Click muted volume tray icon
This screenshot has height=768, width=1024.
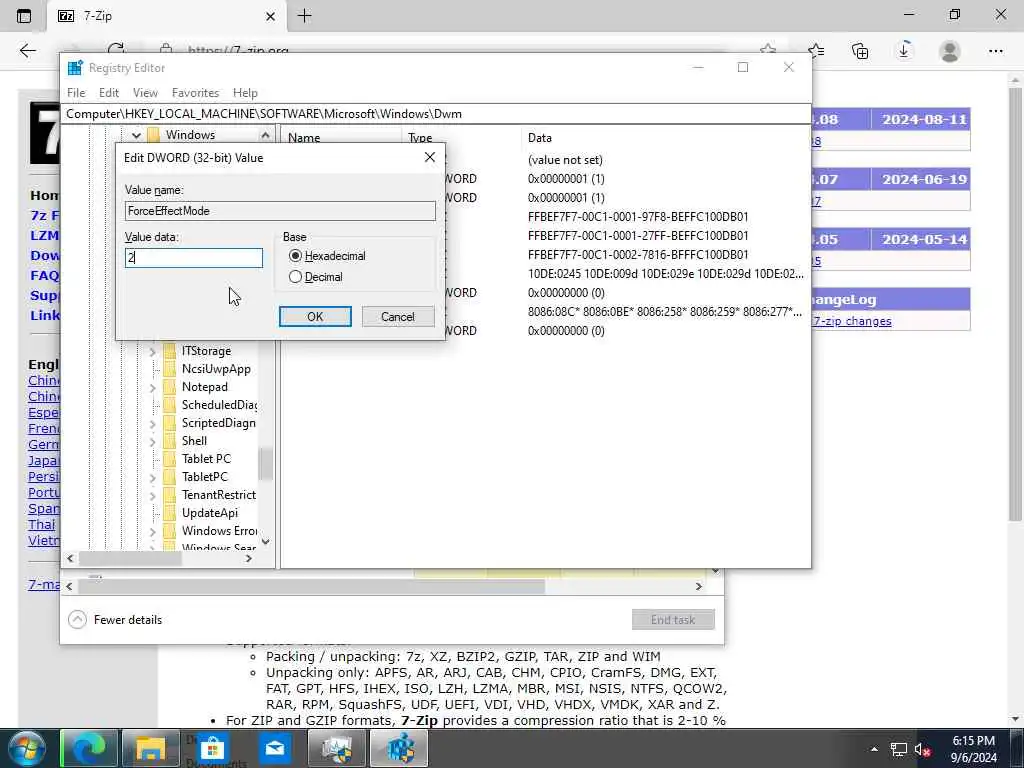[x=922, y=750]
